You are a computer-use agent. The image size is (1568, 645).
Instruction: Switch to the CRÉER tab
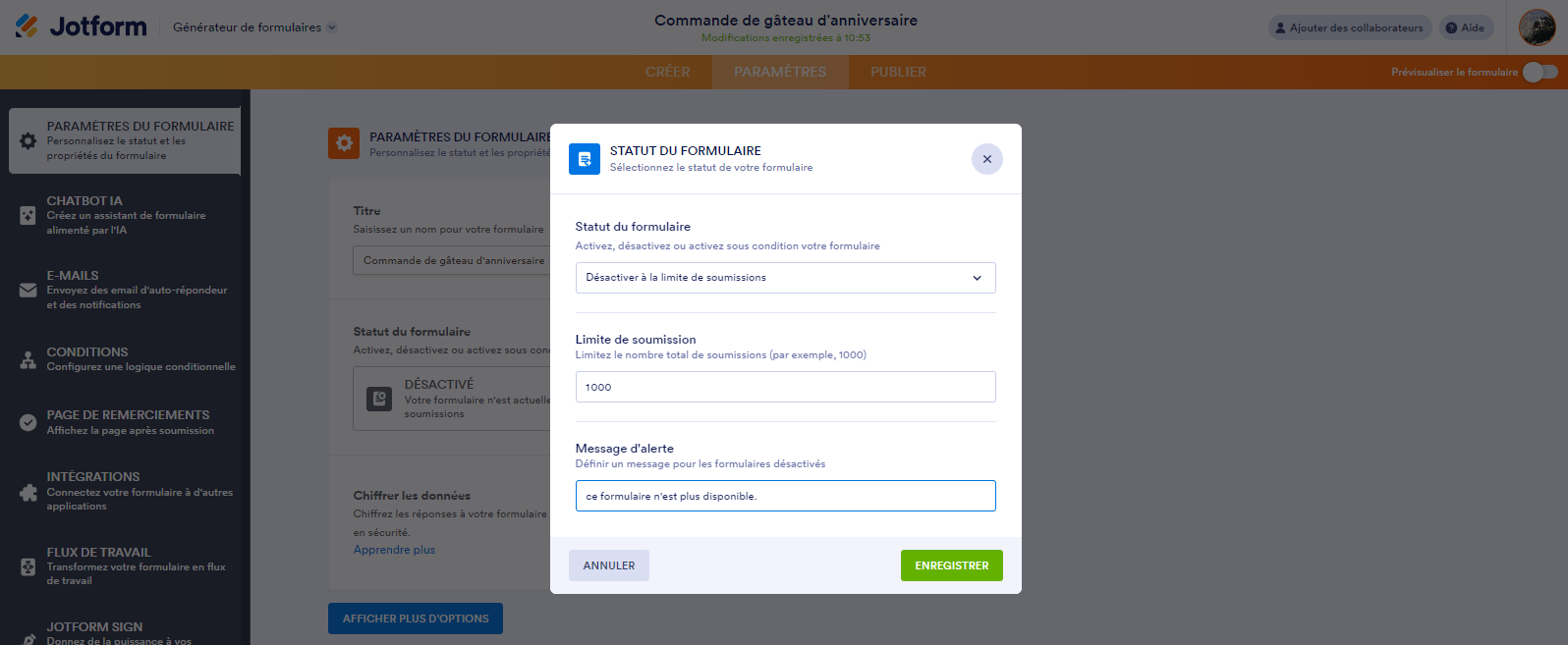click(667, 72)
